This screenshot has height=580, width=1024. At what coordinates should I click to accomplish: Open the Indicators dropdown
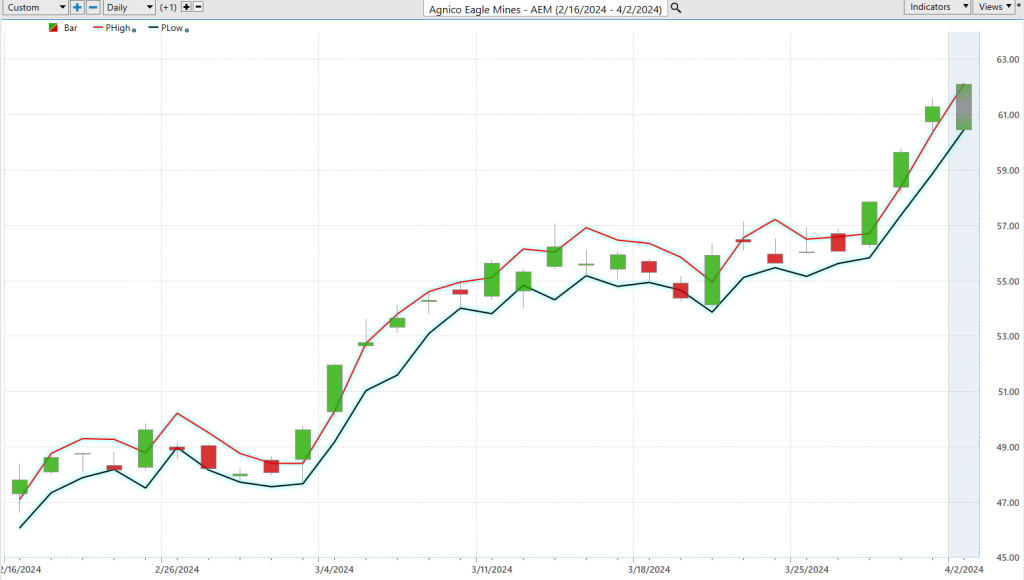point(938,7)
